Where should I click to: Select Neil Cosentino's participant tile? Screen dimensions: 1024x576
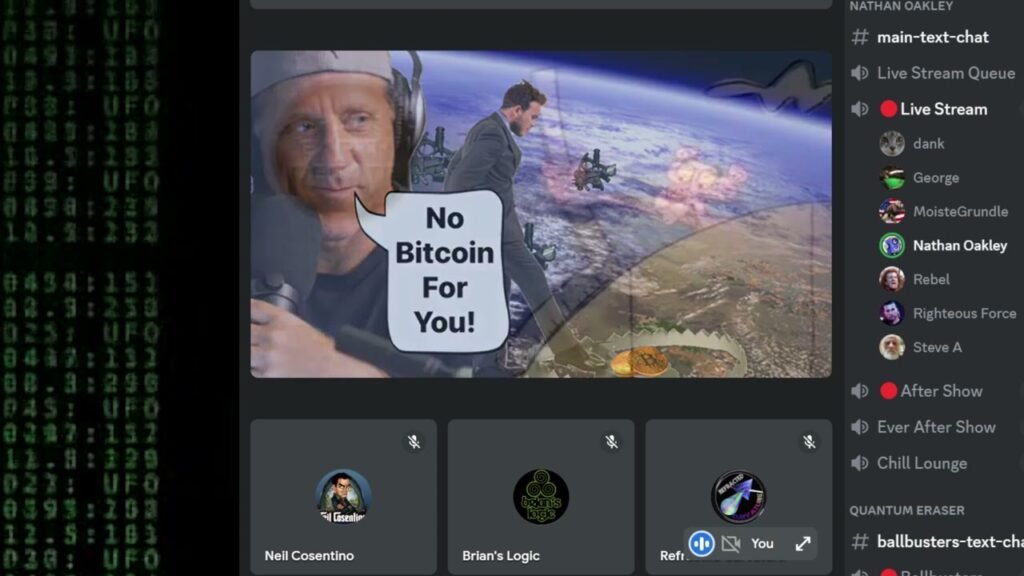click(x=344, y=497)
